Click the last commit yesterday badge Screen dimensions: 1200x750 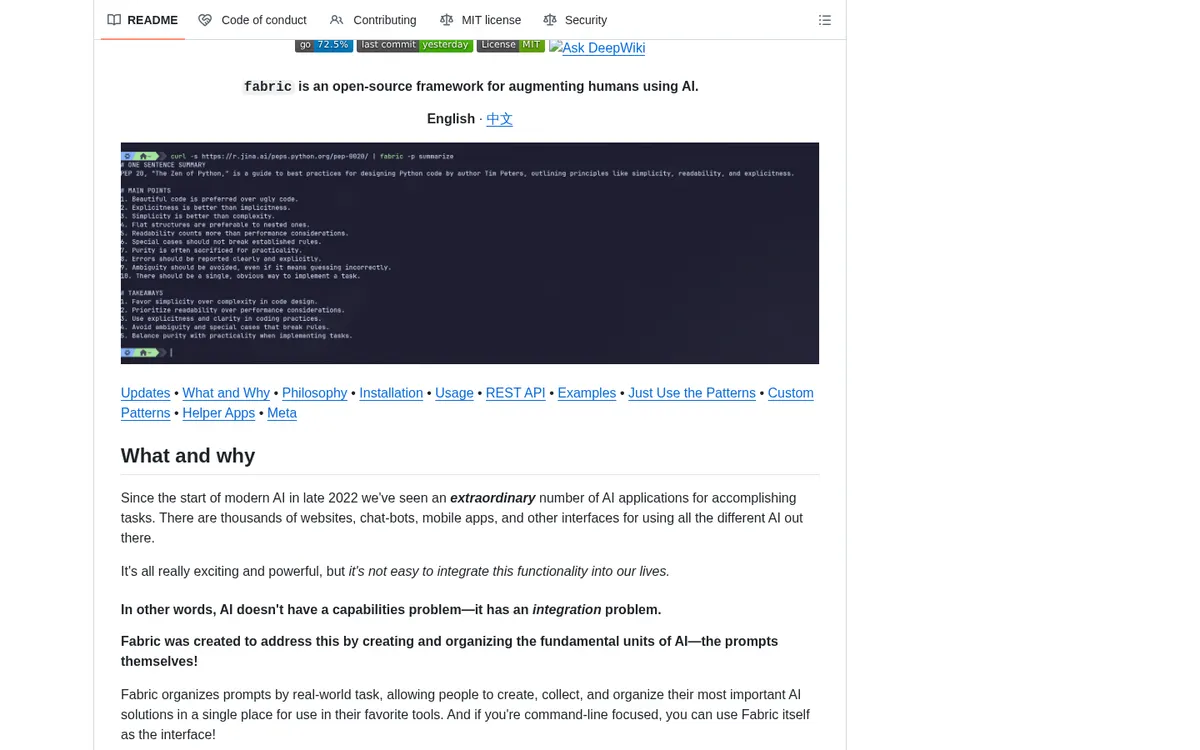(x=415, y=45)
